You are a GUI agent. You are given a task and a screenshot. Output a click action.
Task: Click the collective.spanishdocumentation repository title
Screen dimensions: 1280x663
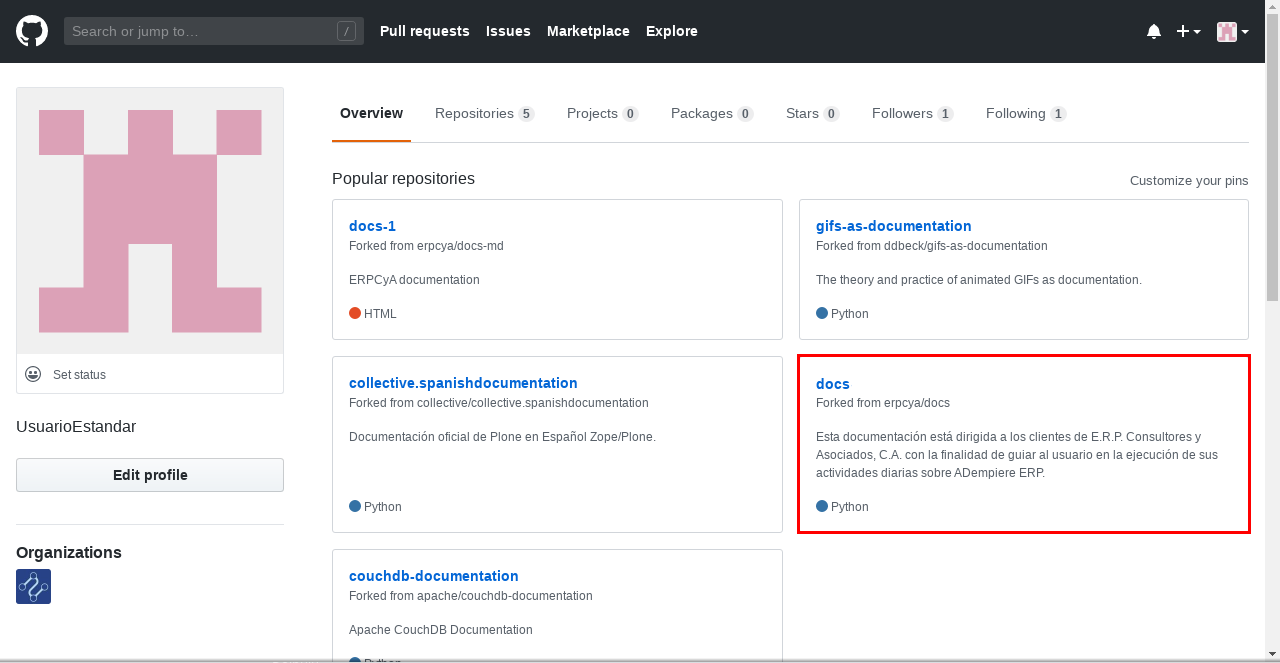click(x=463, y=383)
